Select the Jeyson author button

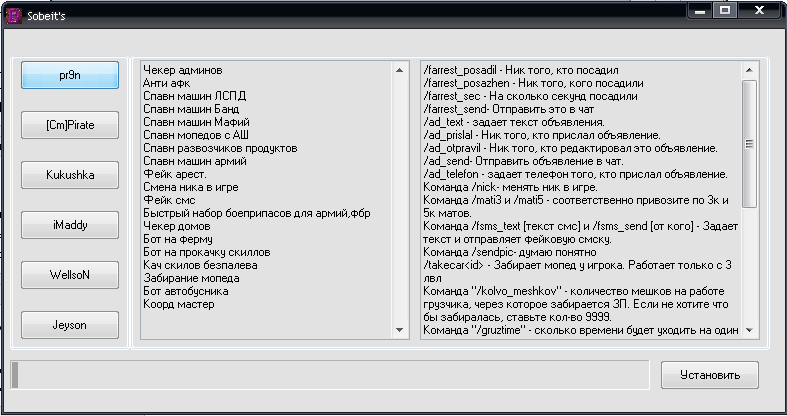click(70, 324)
